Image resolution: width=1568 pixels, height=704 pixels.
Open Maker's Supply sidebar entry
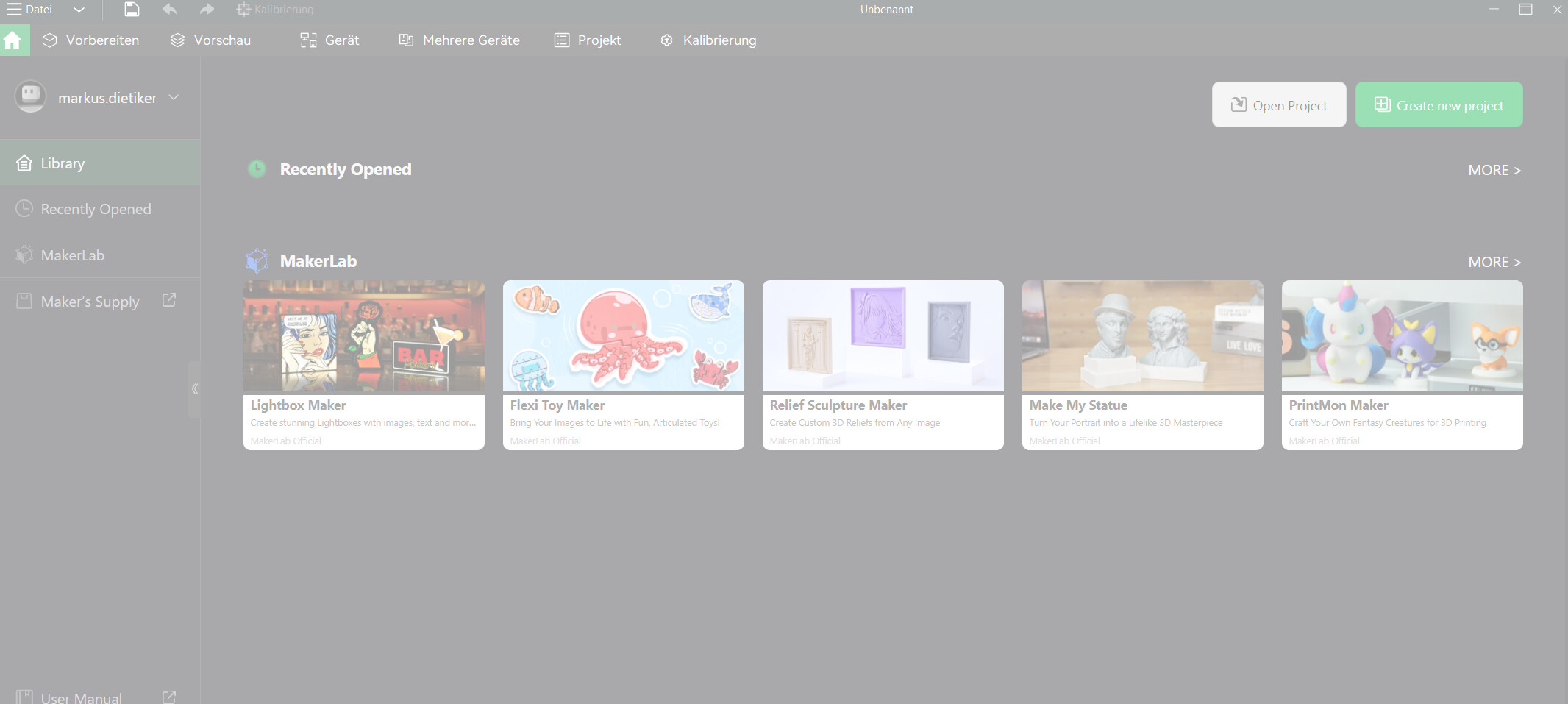100,301
